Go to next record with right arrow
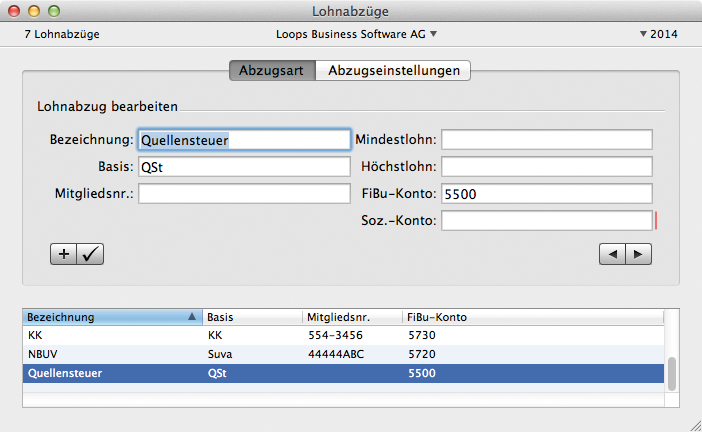 coord(637,254)
